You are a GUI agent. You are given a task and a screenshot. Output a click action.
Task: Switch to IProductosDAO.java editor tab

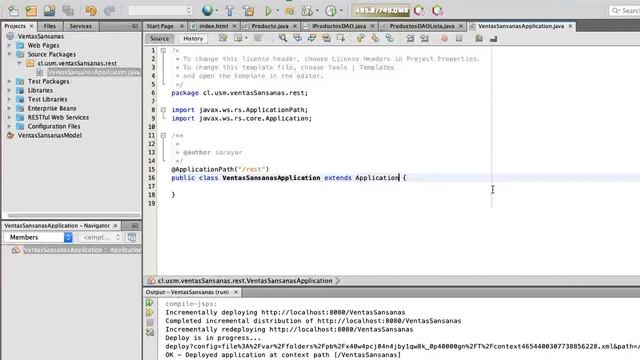click(339, 26)
